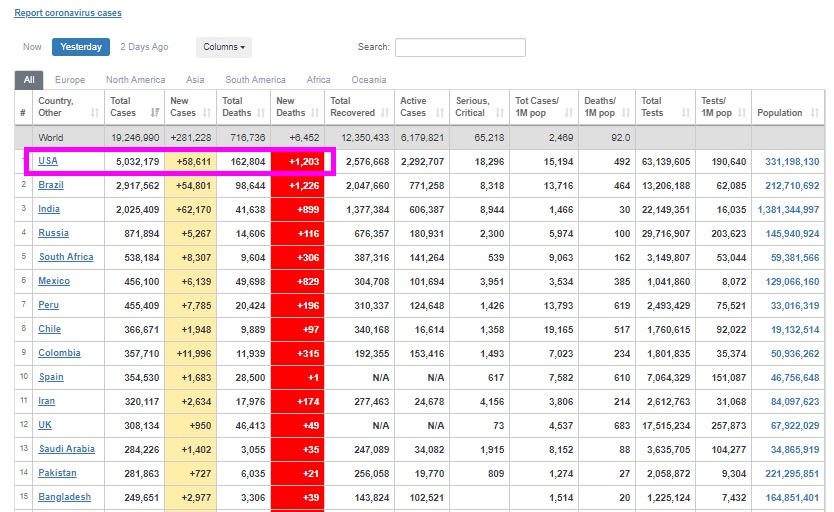Switch to the Europe tab

[x=70, y=80]
